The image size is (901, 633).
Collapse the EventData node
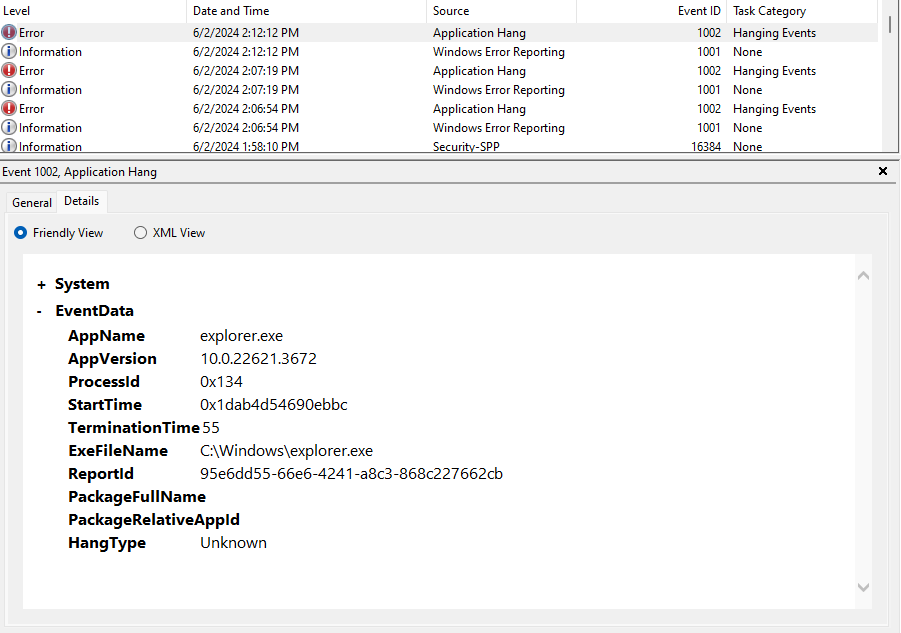pos(39,311)
